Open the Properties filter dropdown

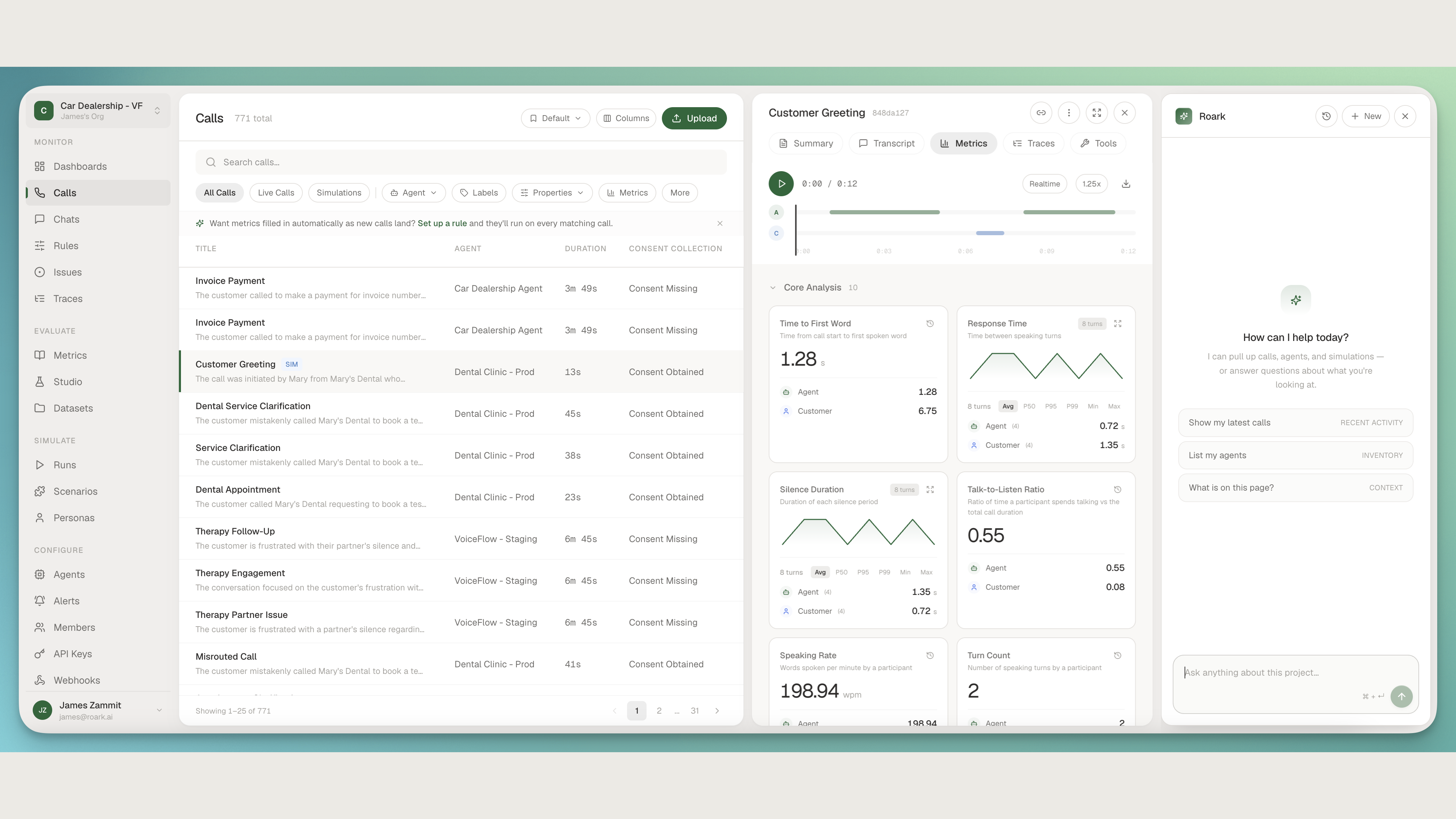[x=552, y=193]
